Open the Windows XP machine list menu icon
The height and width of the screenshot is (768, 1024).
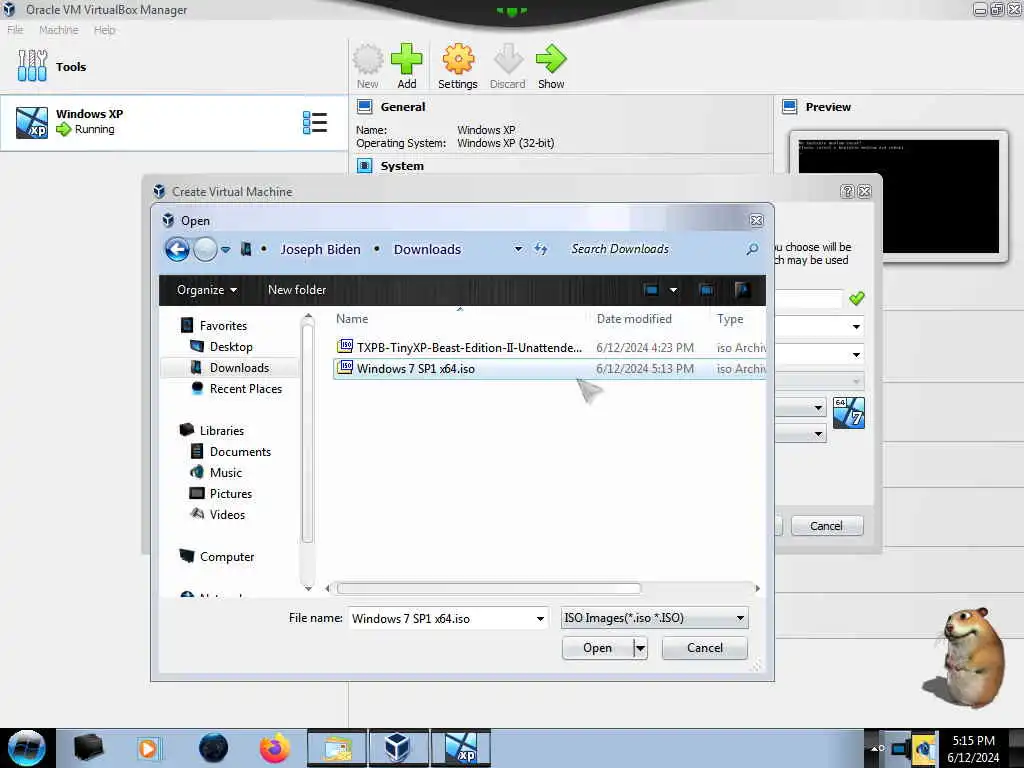click(315, 123)
